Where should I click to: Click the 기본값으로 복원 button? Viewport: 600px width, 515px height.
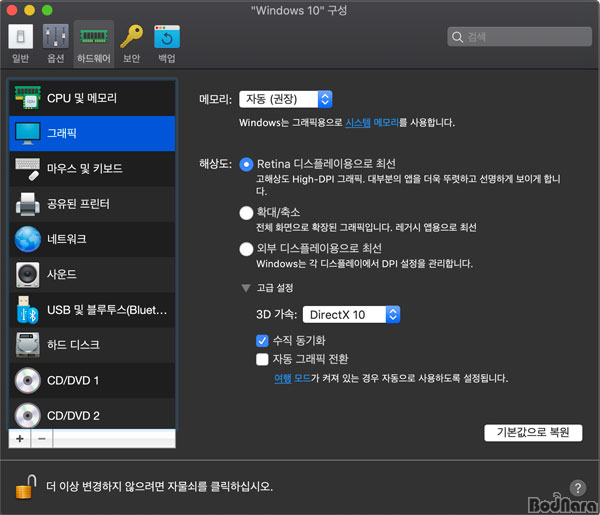point(533,433)
